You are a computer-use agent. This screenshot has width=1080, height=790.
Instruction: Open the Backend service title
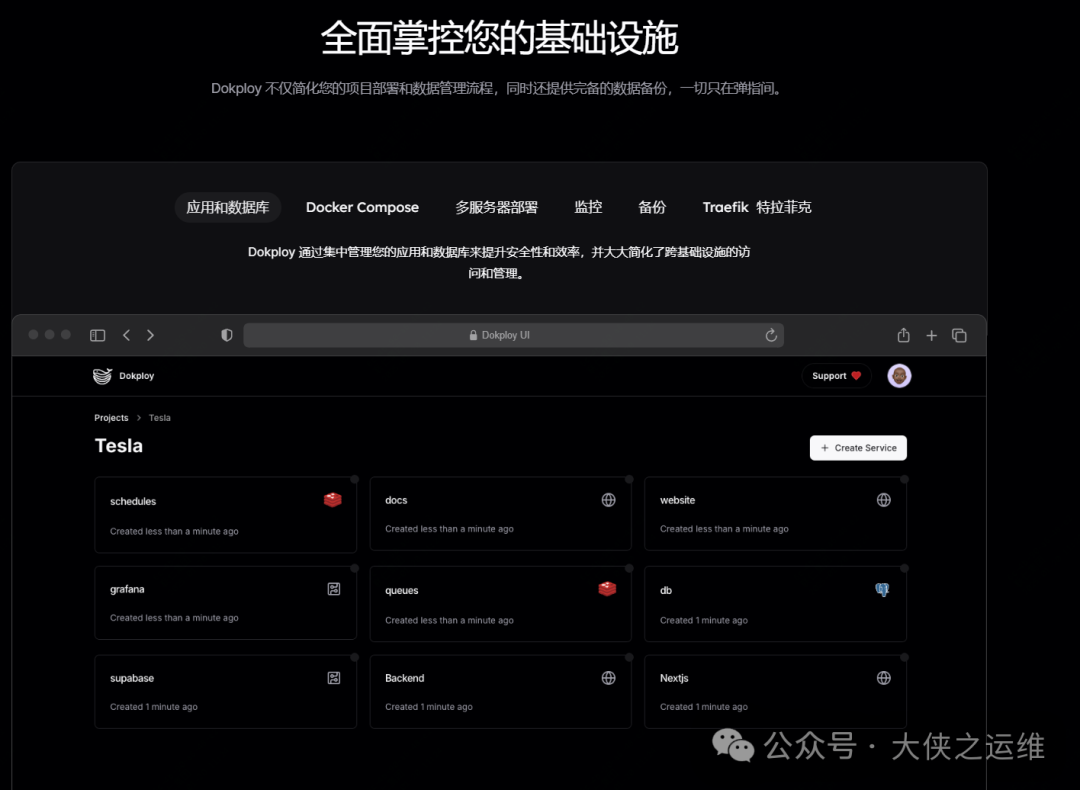[404, 678]
